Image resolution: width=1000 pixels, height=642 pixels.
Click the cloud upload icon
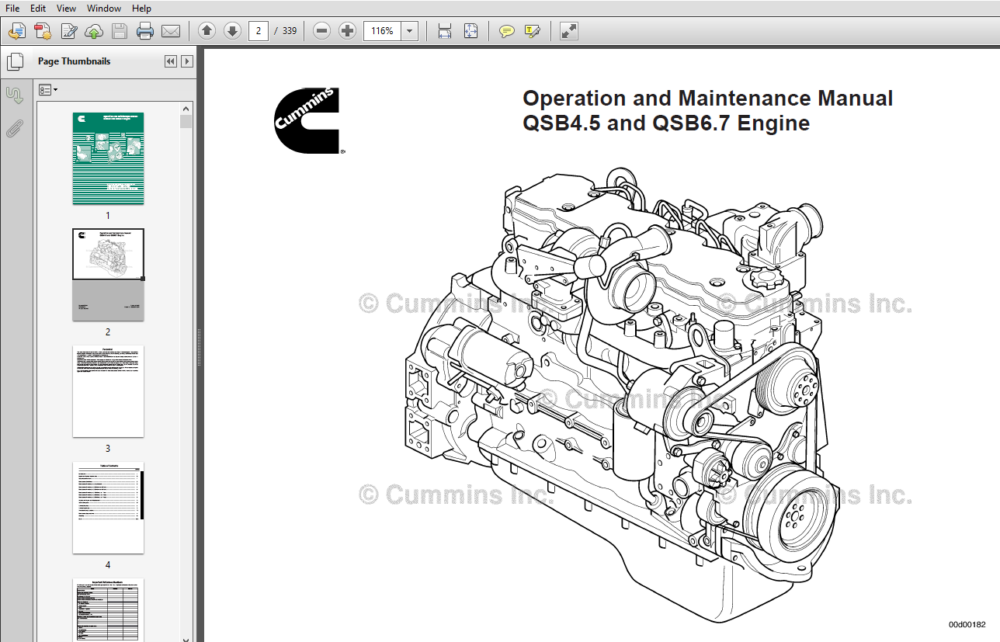click(x=94, y=31)
